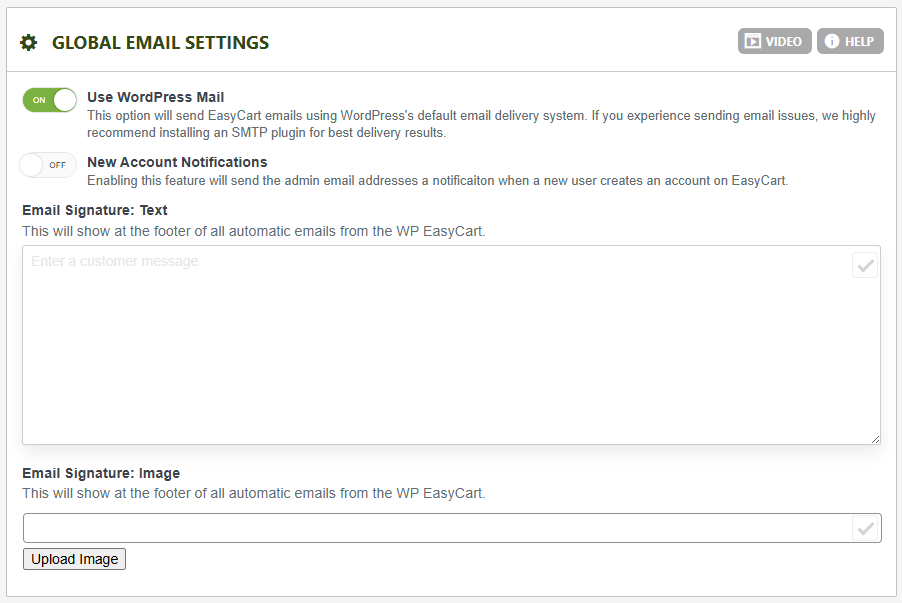Grab the resize handle of the signature text area
Screen dimensions: 902x603
[875, 439]
